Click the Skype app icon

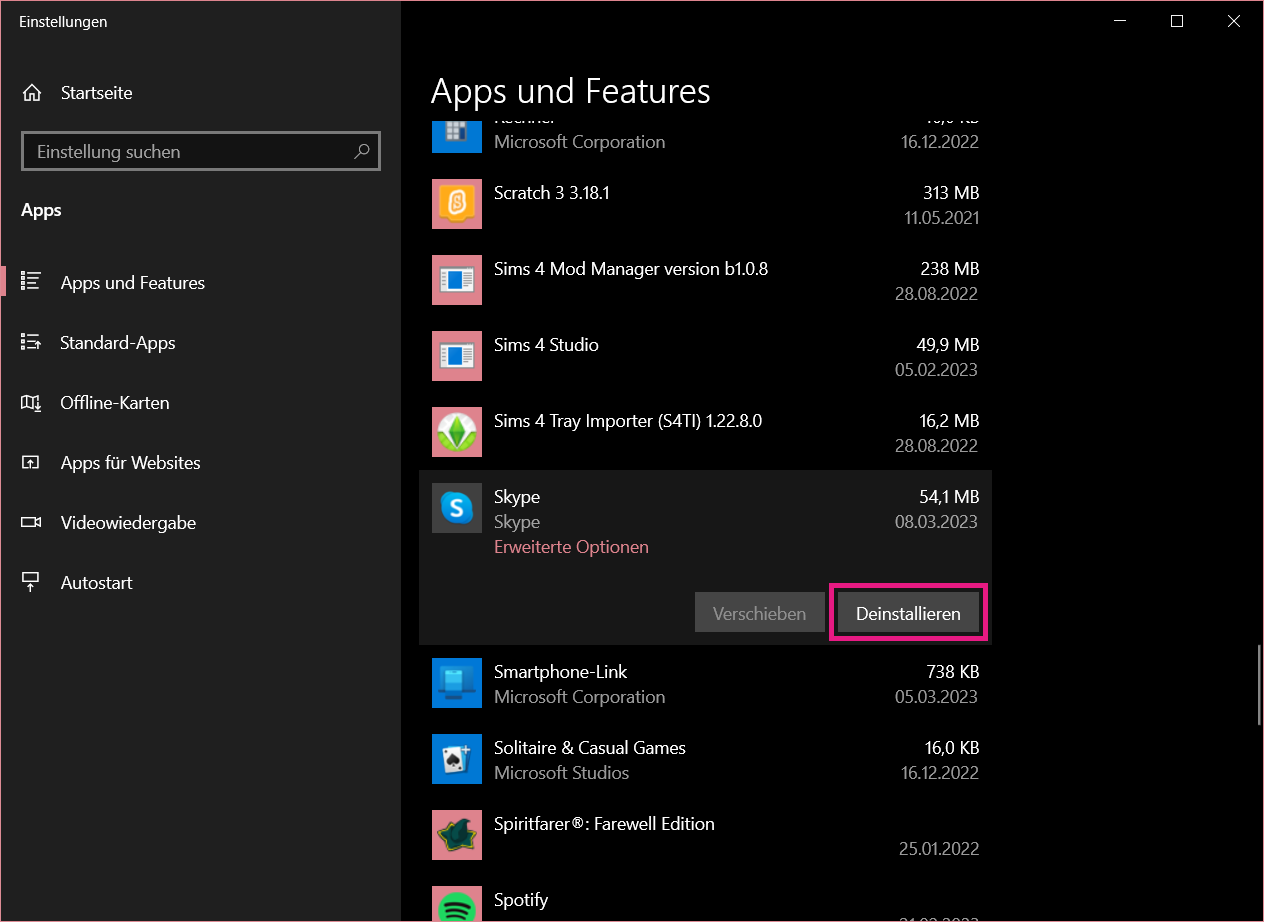point(456,508)
